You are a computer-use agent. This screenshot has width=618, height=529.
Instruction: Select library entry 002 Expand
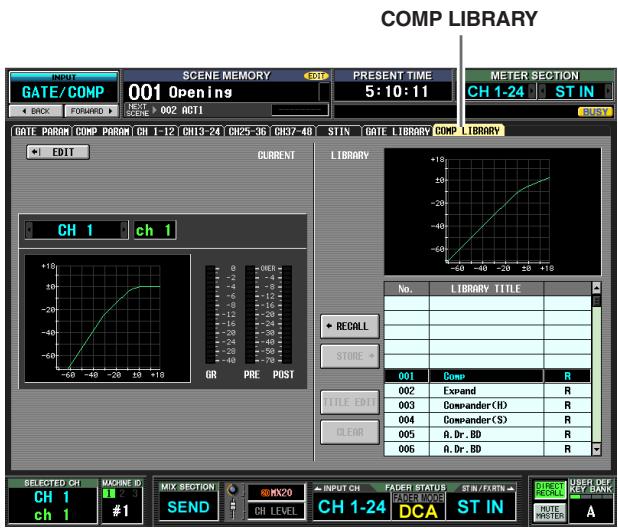[x=488, y=391]
